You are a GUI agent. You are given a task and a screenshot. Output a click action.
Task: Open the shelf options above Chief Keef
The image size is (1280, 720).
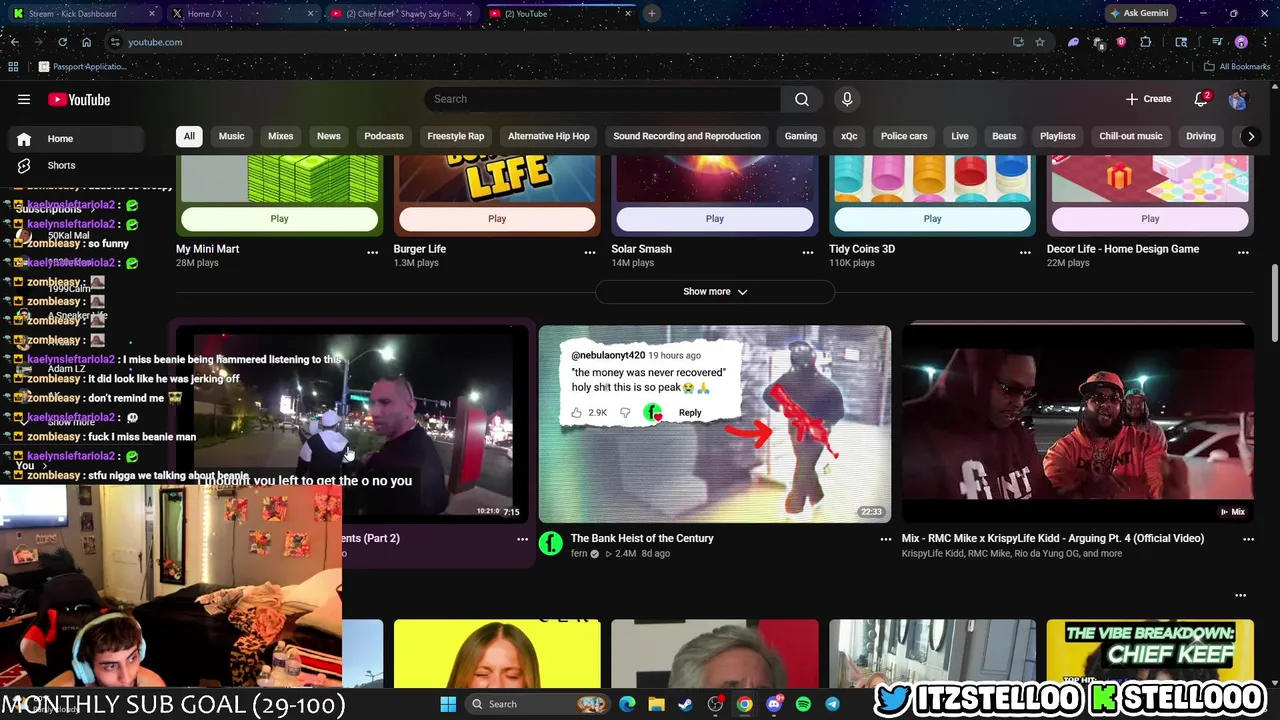pyautogui.click(x=1241, y=595)
